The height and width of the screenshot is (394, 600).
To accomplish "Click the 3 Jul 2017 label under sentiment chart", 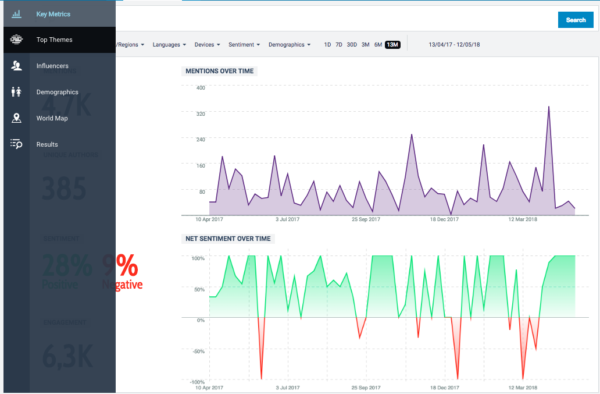I will click(288, 387).
